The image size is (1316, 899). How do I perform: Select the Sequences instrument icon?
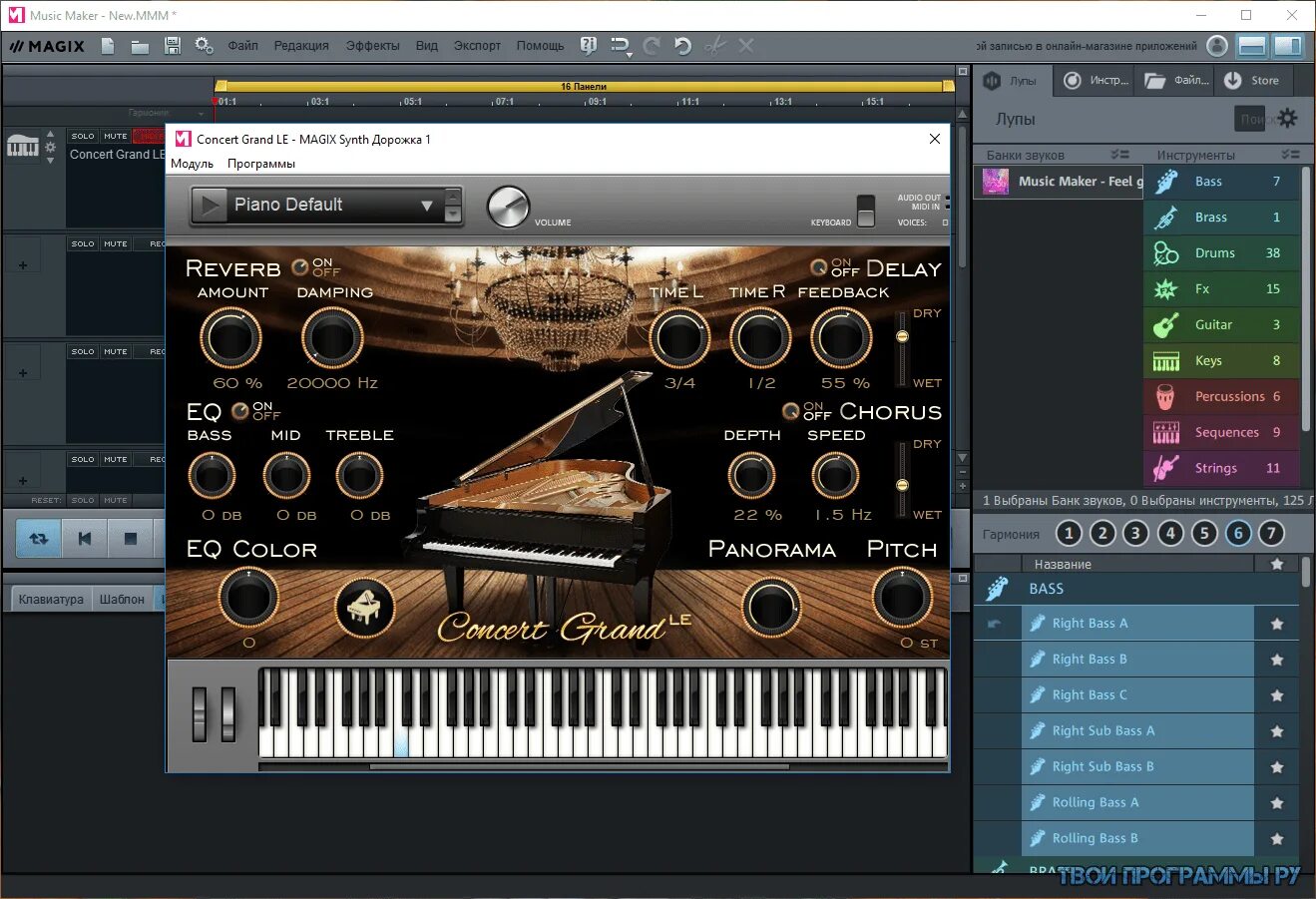point(1165,433)
